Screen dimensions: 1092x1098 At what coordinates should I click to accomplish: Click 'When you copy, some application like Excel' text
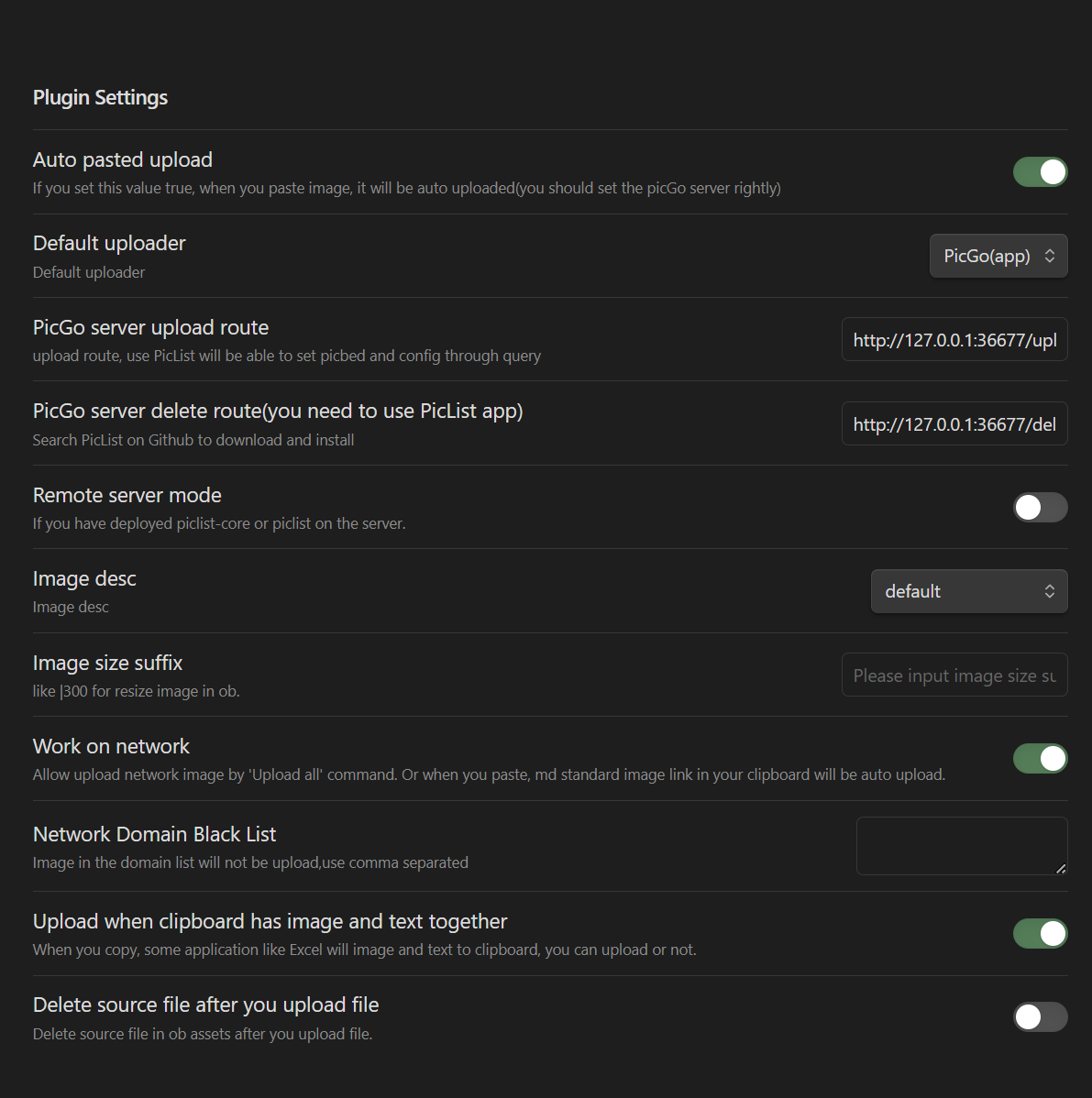click(364, 950)
